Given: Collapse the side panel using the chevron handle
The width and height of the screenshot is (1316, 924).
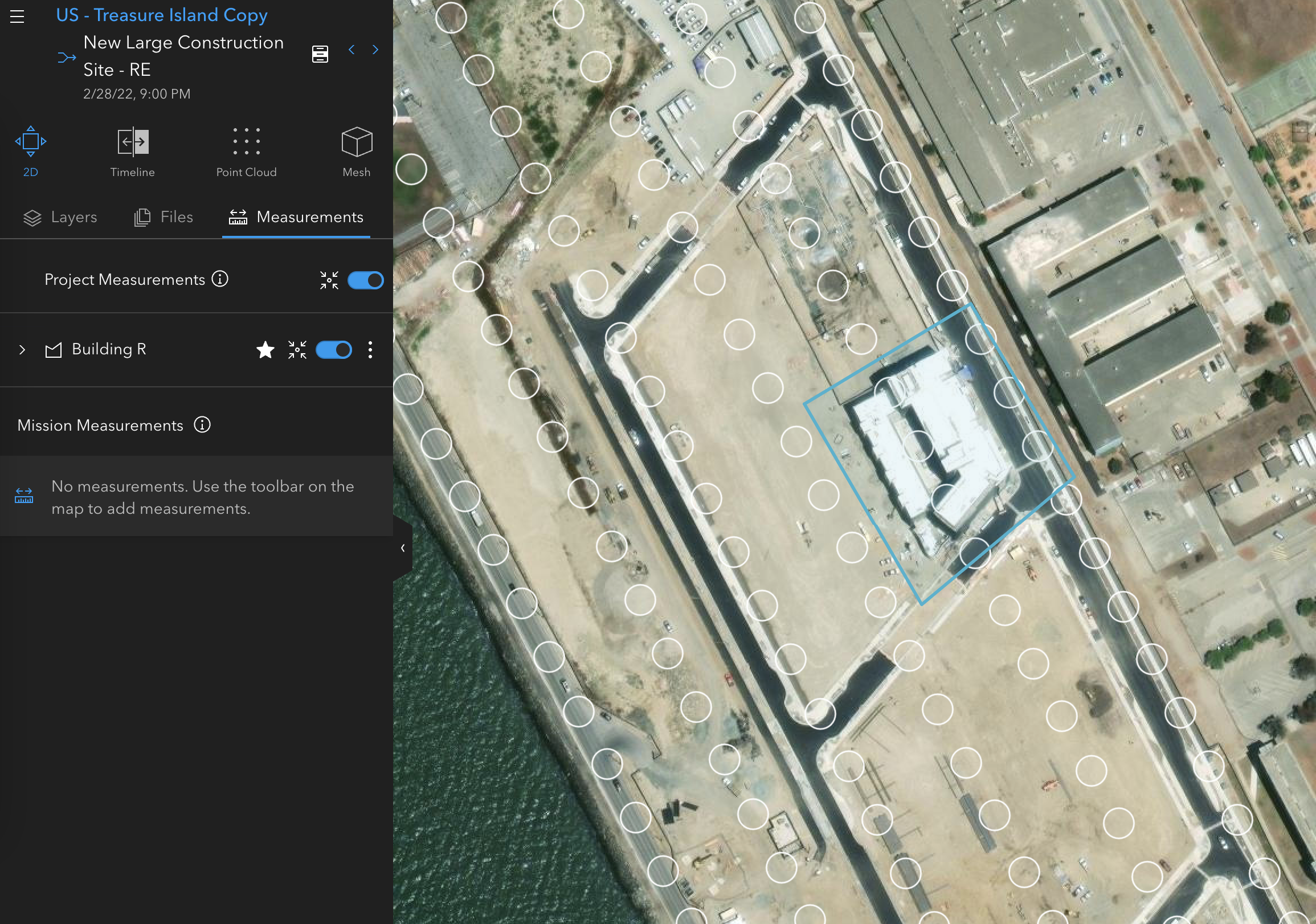Looking at the screenshot, I should pos(403,549).
